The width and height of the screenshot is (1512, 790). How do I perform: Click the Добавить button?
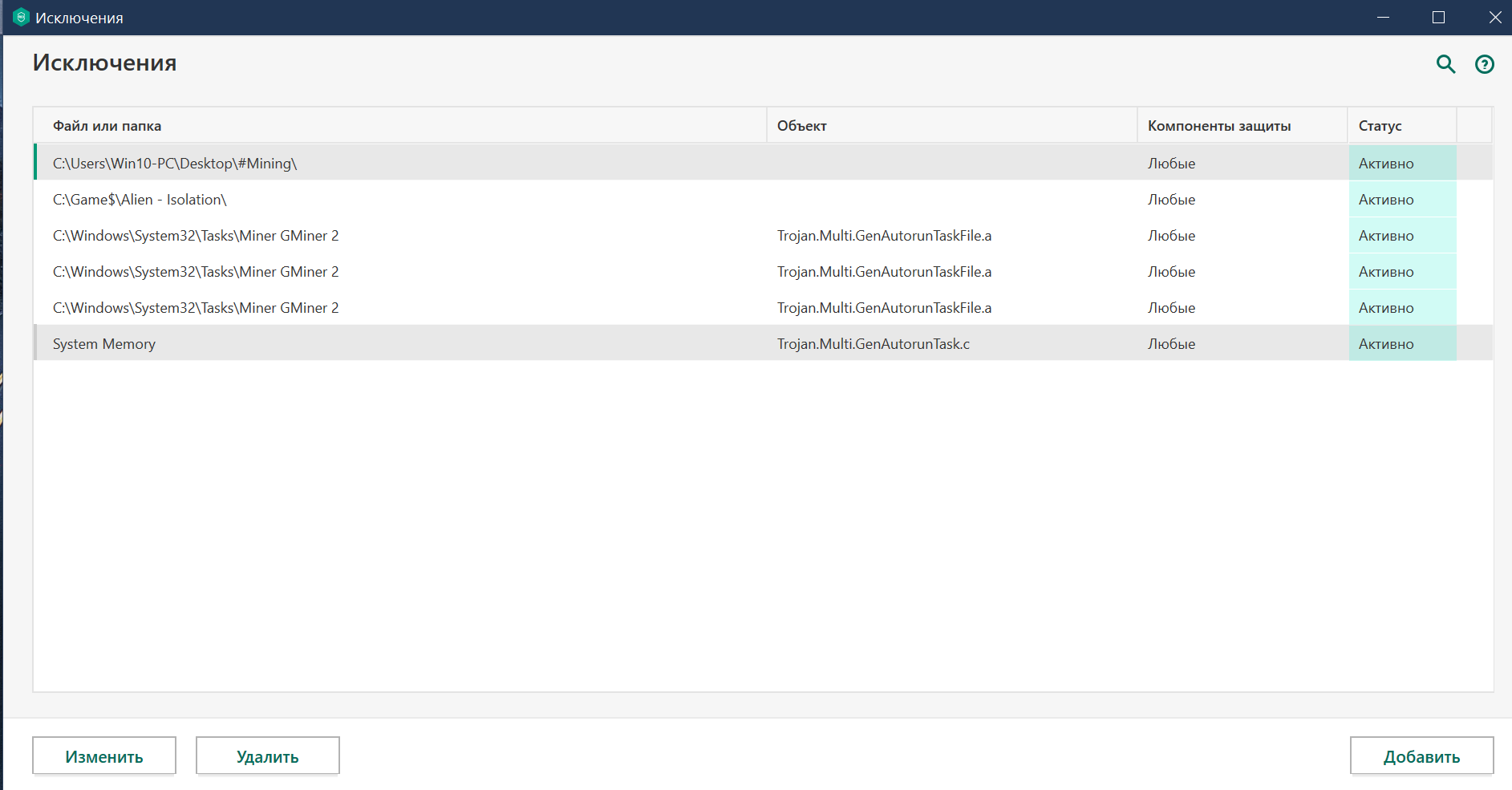1421,756
